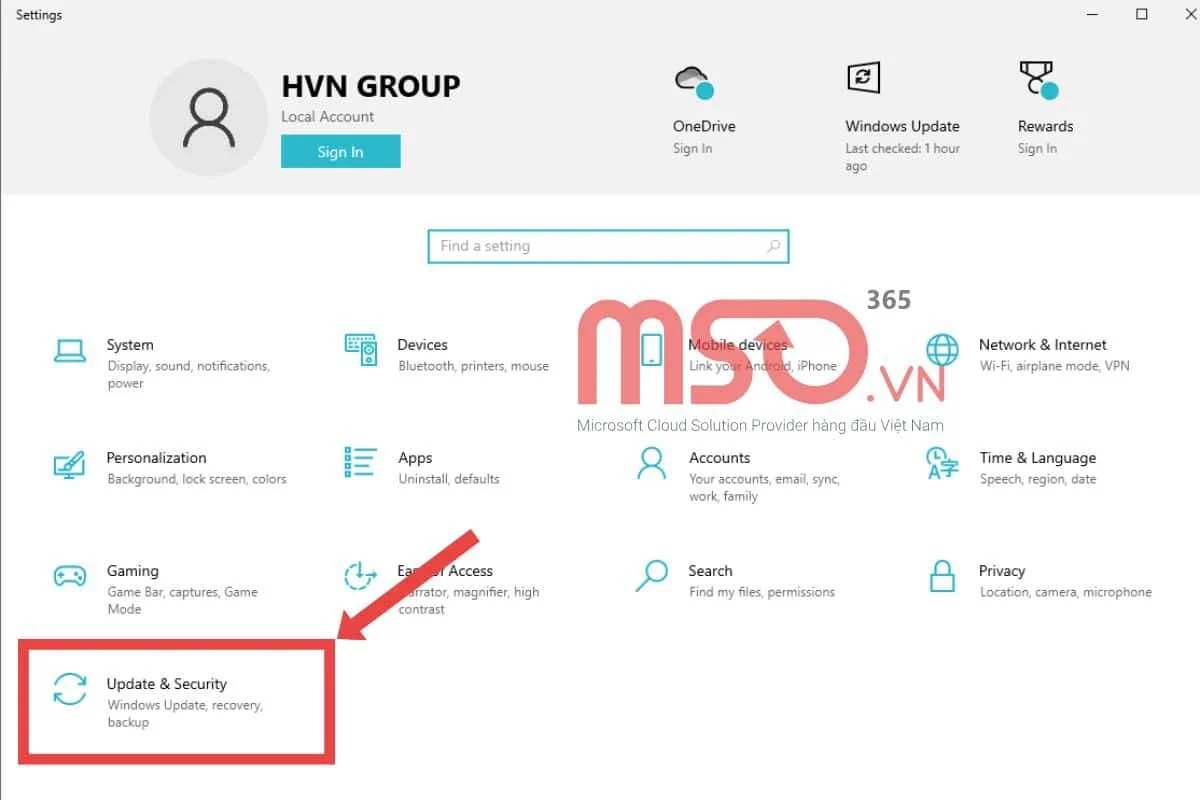This screenshot has height=800, width=1200.
Task: Open the Rewards trophy icon
Action: pos(1037,80)
